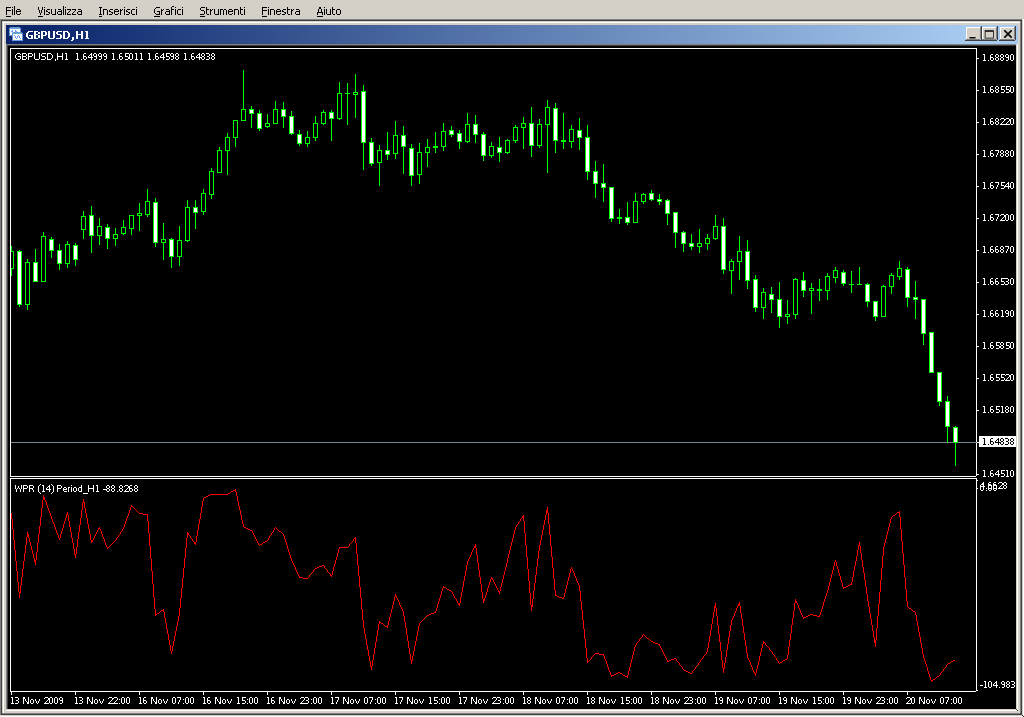Click the 1.67200 price scale value
This screenshot has width=1024, height=717.
pos(998,217)
